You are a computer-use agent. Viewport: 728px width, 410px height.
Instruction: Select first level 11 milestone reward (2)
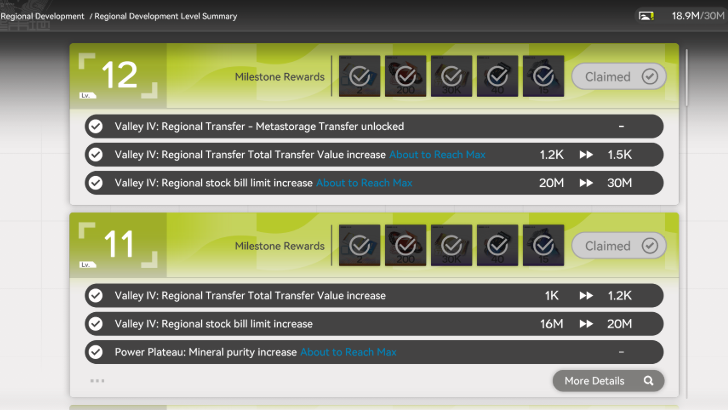pos(359,245)
